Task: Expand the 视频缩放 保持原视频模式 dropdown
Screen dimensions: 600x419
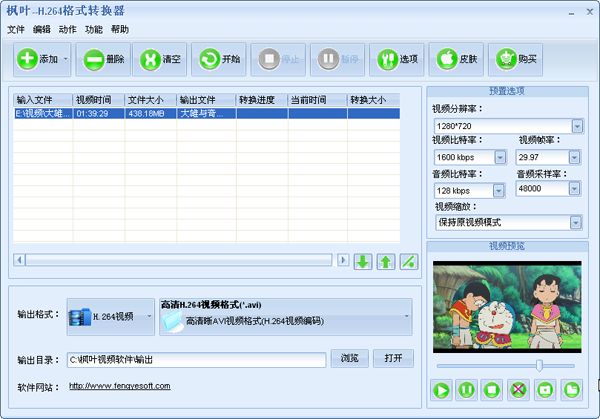Action: (576, 222)
